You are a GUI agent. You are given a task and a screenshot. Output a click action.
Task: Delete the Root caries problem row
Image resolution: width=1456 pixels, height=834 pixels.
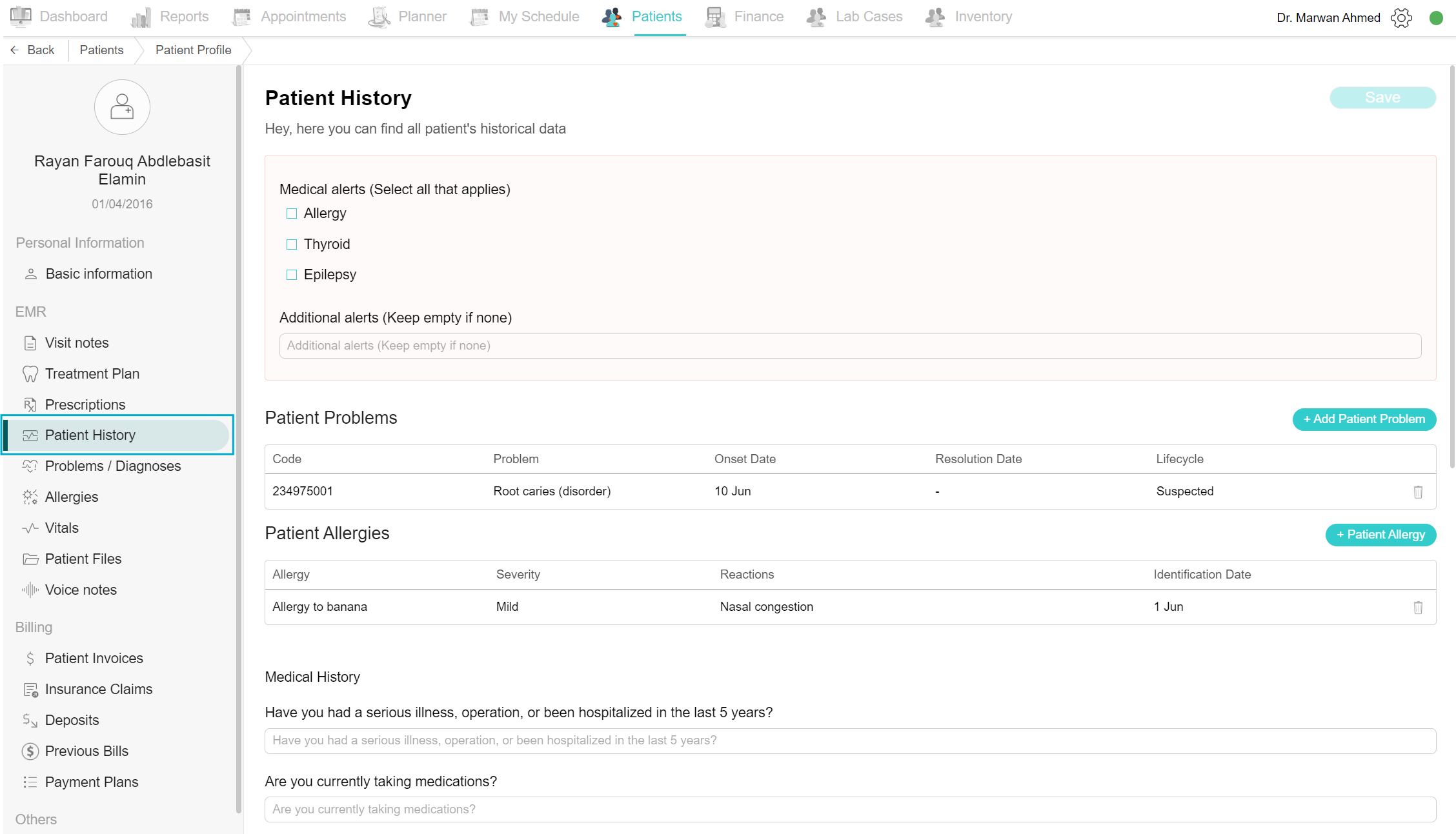pos(1418,492)
